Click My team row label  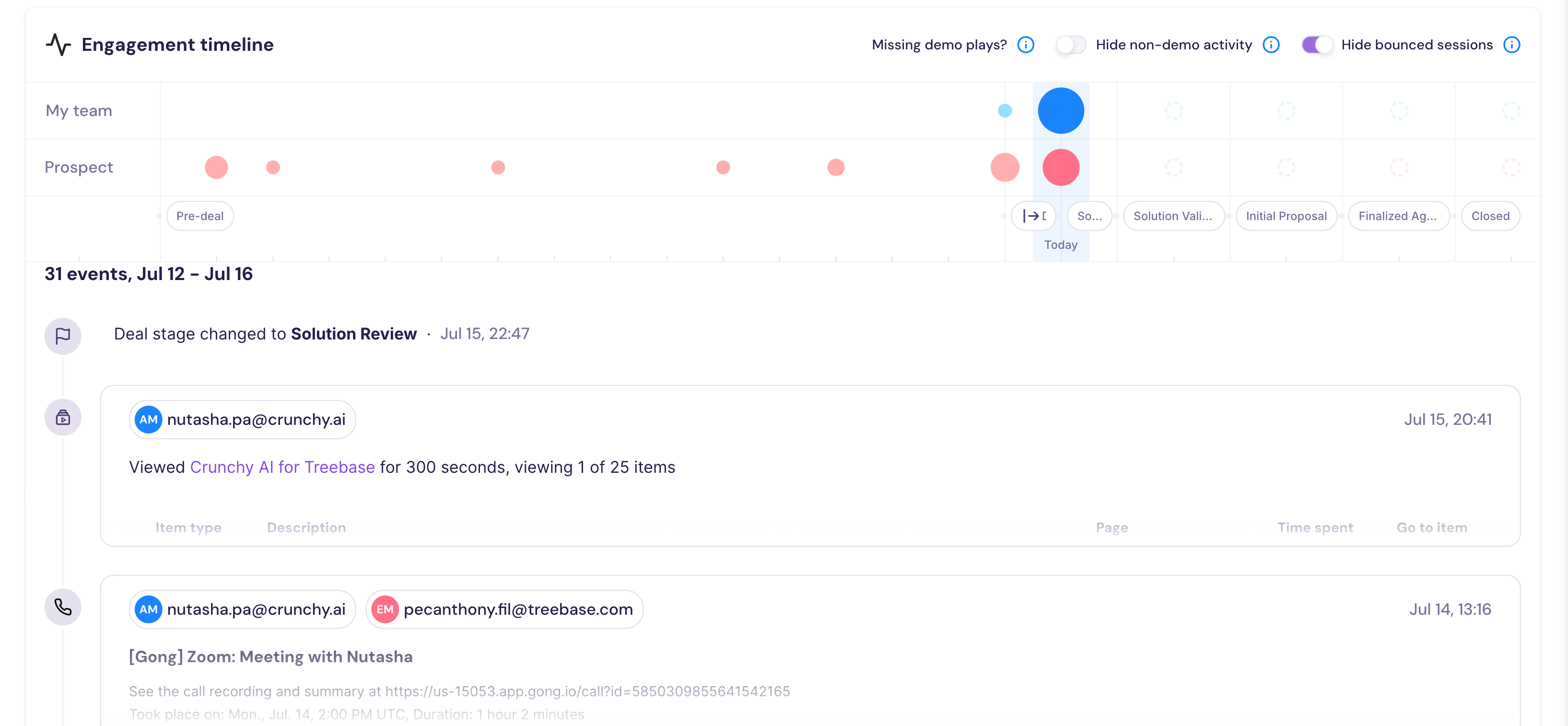tap(79, 111)
